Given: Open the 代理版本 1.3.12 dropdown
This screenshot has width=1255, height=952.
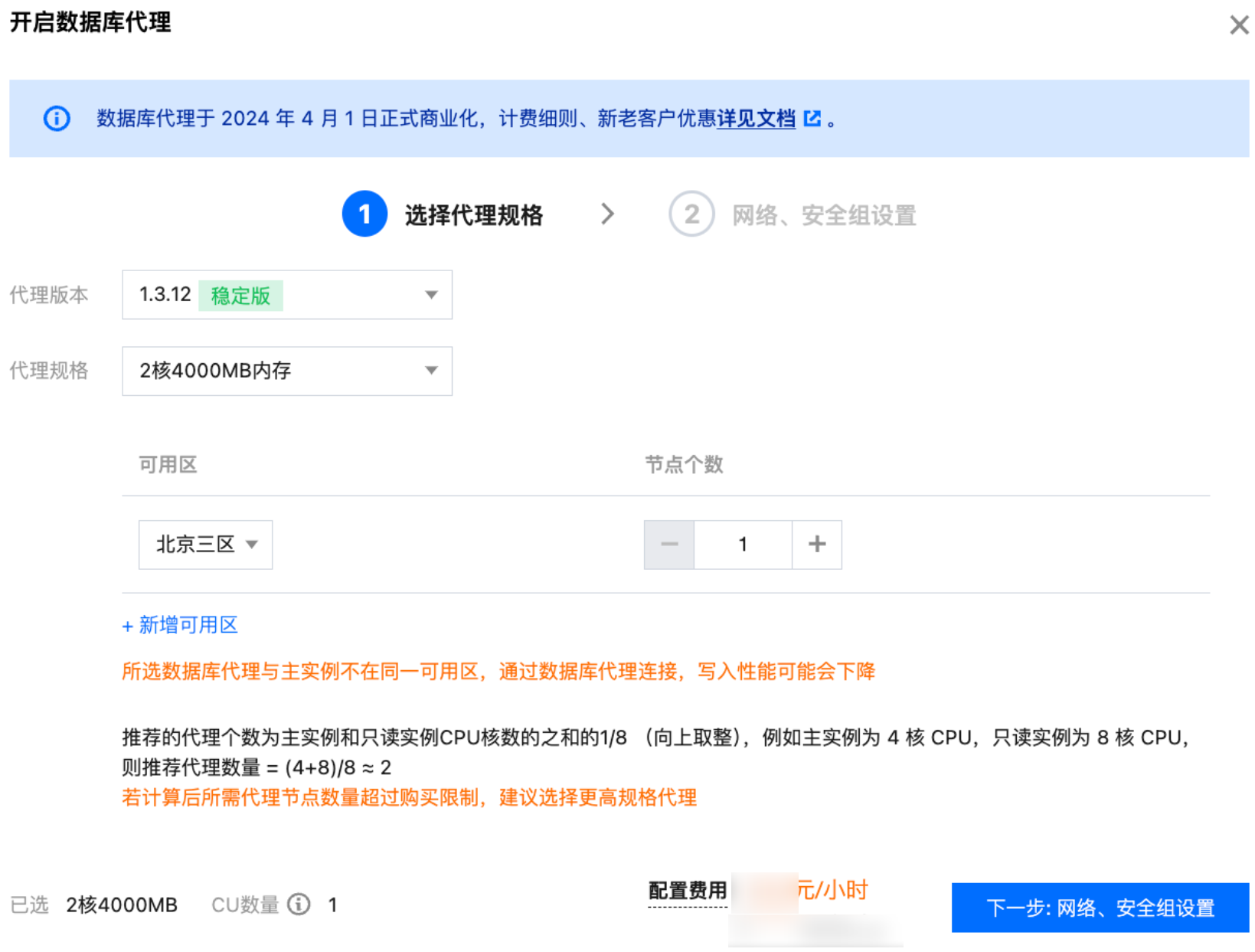Looking at the screenshot, I should pos(287,295).
